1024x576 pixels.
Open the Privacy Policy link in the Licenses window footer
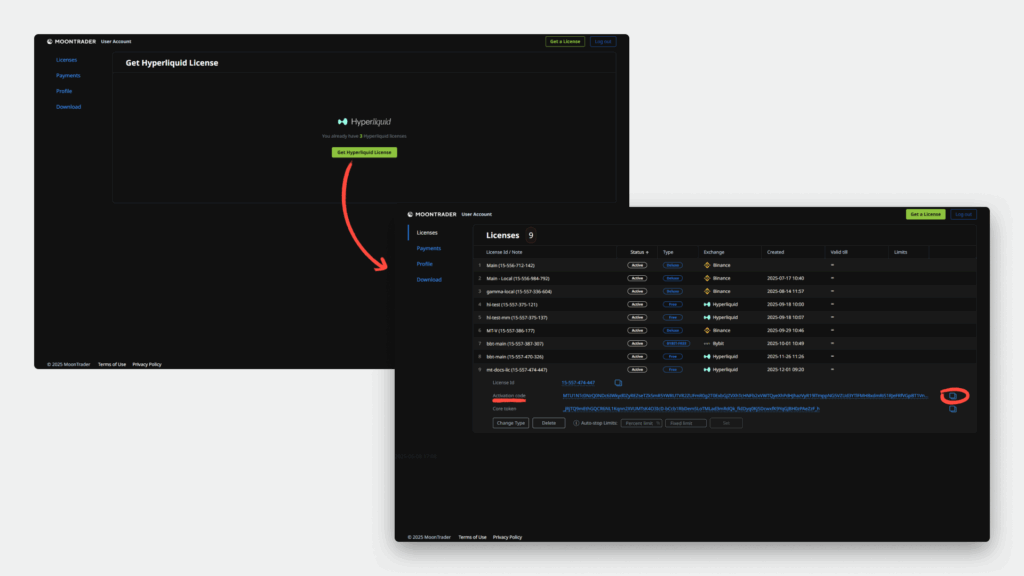point(507,537)
